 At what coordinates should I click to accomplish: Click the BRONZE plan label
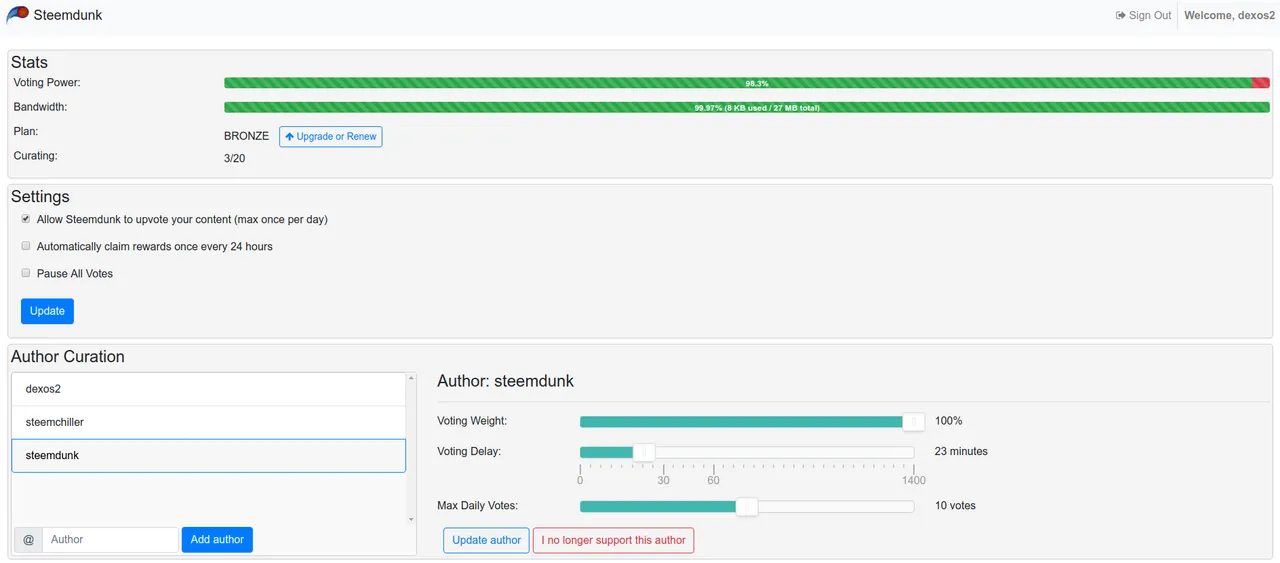point(246,136)
